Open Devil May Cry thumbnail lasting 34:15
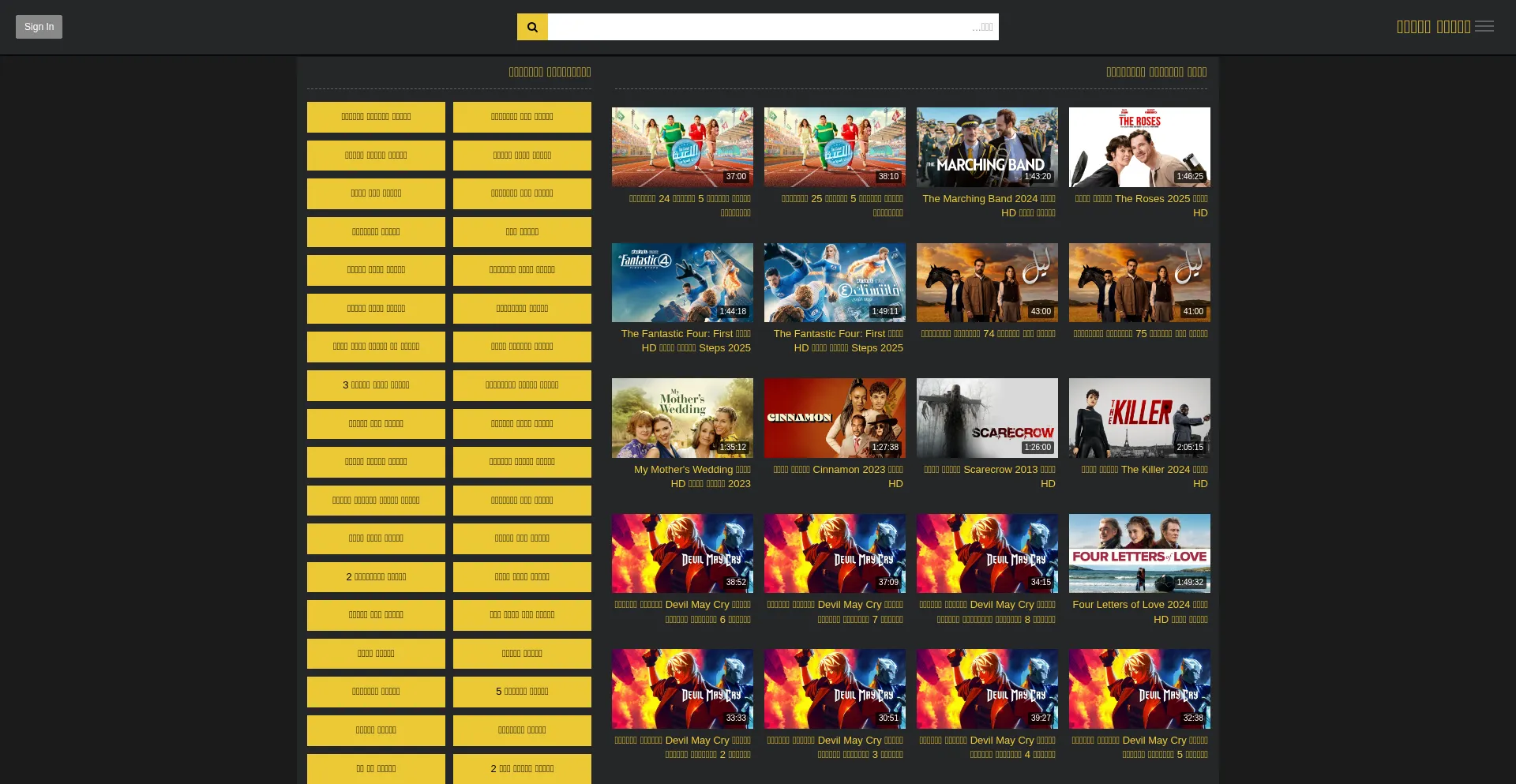The image size is (1516, 784). point(987,553)
